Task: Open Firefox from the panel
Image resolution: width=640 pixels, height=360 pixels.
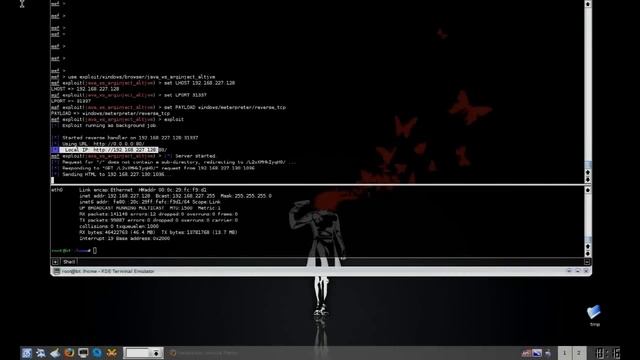Action: pos(69,353)
